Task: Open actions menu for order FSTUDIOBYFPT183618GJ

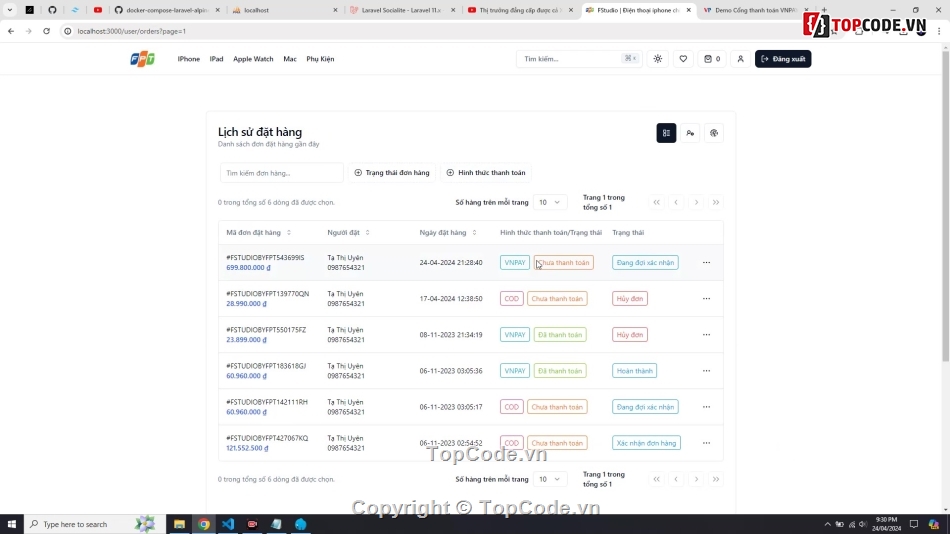Action: pyautogui.click(x=706, y=371)
